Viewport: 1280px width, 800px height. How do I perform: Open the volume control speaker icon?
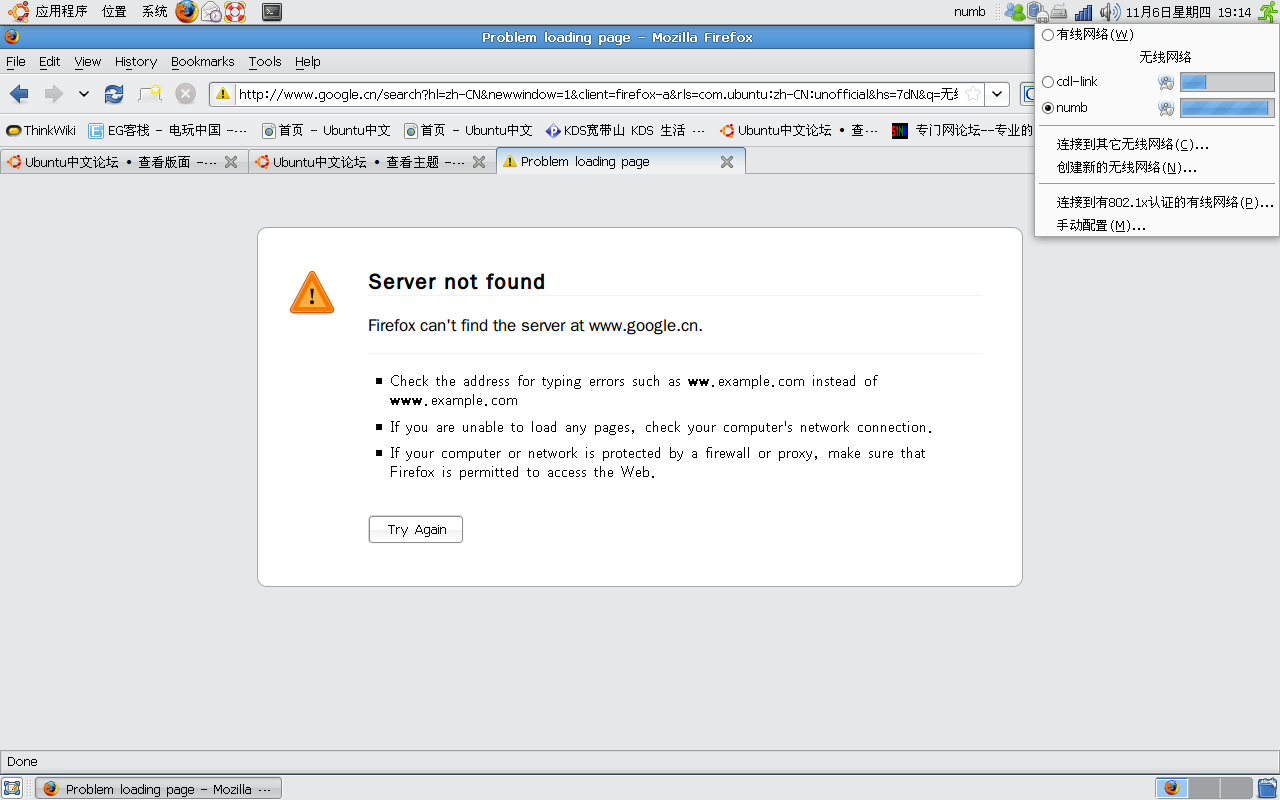click(x=1109, y=12)
